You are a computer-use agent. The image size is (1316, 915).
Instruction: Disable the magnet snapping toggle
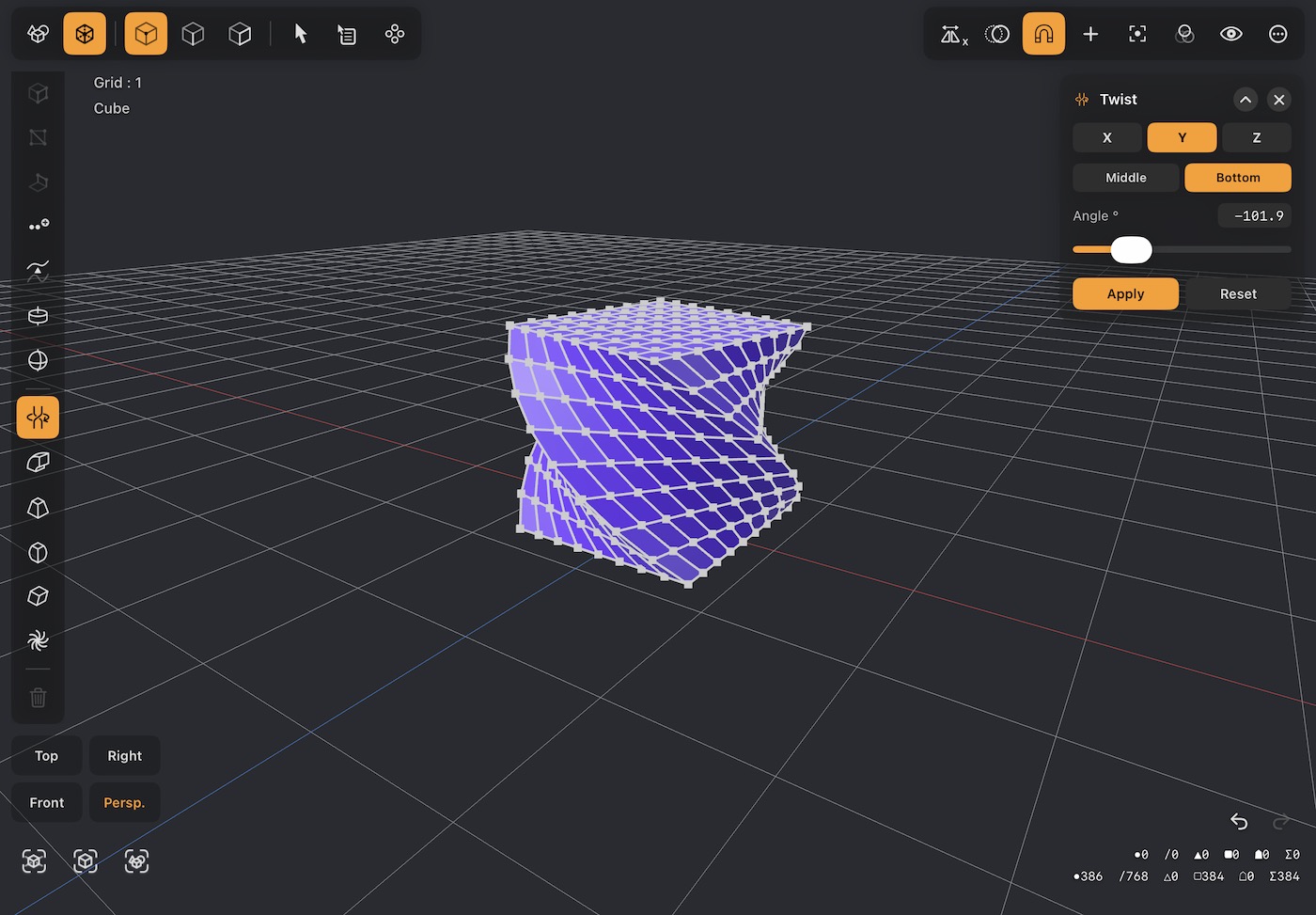click(1043, 34)
